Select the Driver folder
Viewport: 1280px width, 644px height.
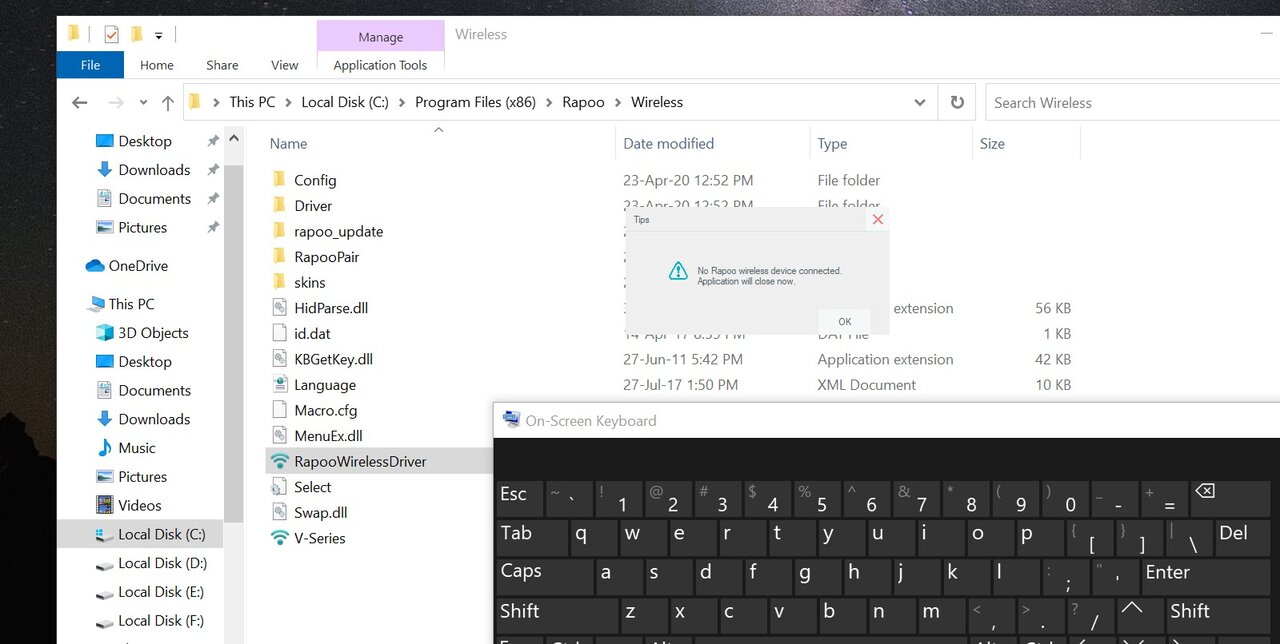[x=313, y=206]
